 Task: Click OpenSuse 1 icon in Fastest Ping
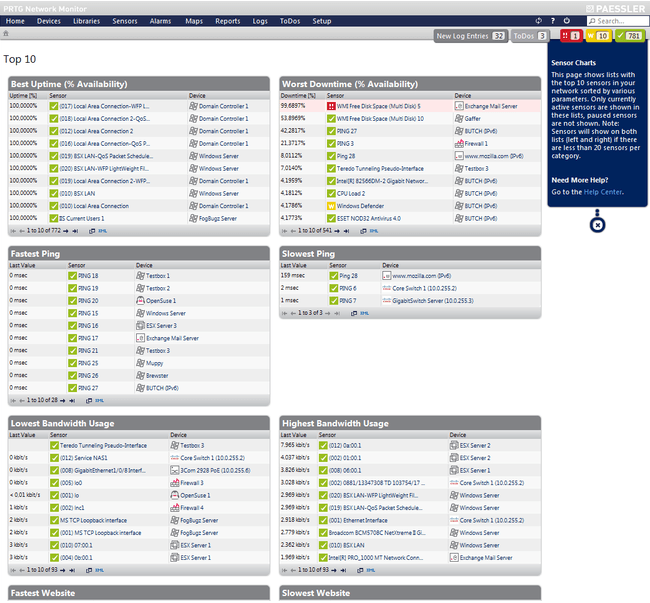tap(140, 300)
